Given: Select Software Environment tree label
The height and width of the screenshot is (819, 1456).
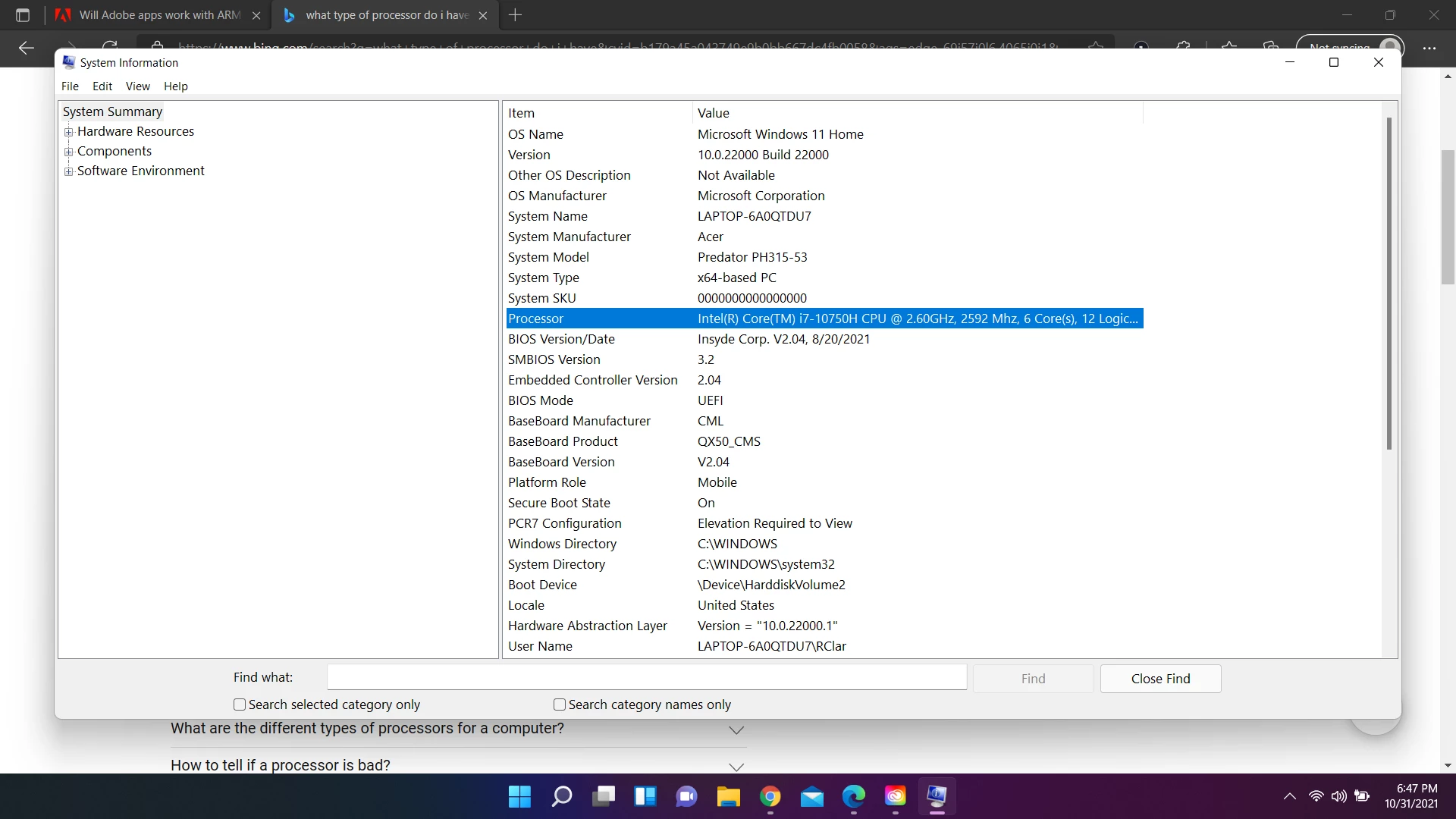Looking at the screenshot, I should point(141,171).
